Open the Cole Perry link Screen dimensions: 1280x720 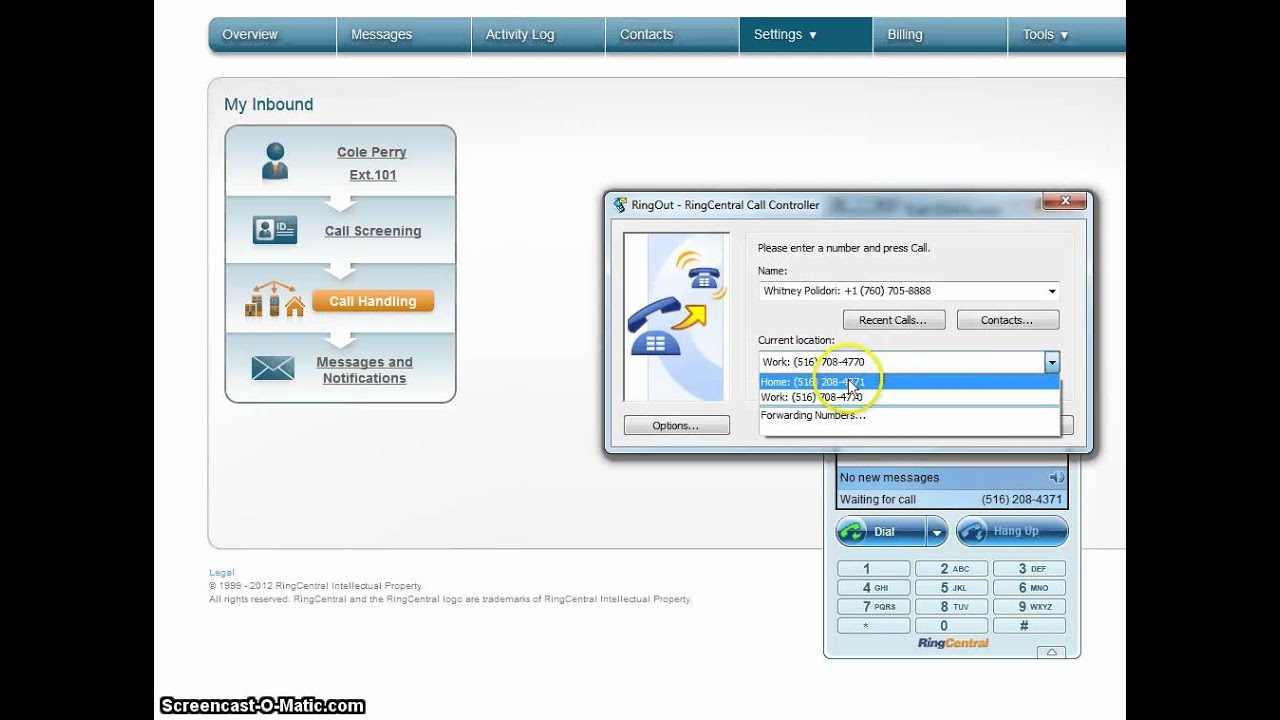(x=371, y=152)
